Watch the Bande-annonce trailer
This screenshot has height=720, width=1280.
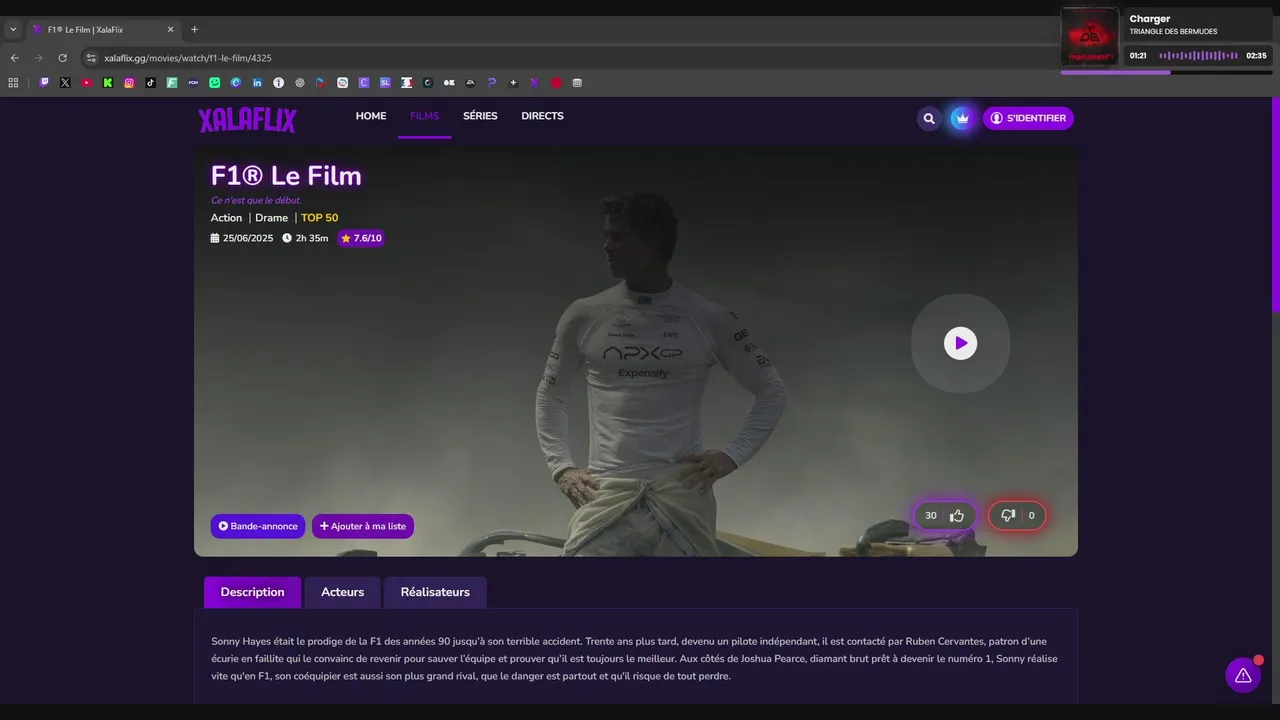pos(258,526)
